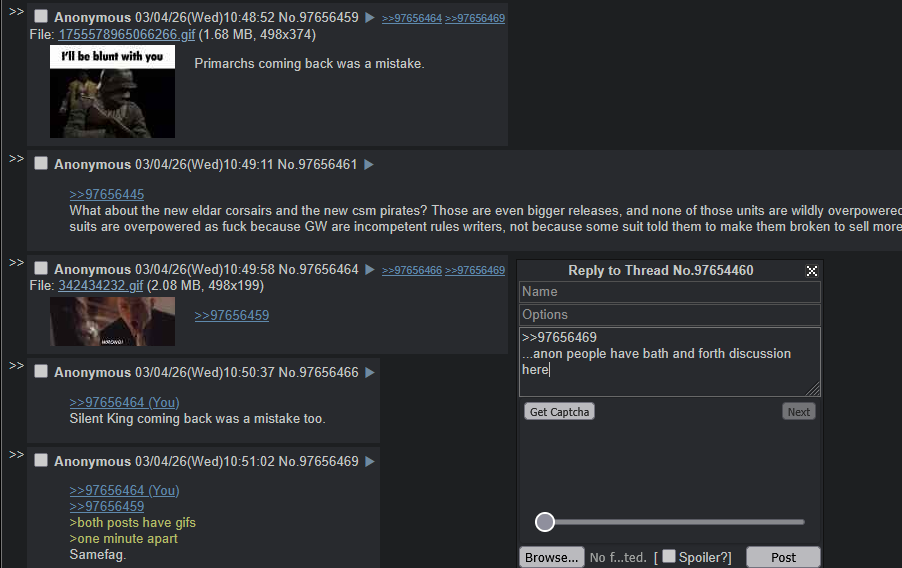Hide post 97656469 using >> marker
The height and width of the screenshot is (568, 902).
[16, 455]
